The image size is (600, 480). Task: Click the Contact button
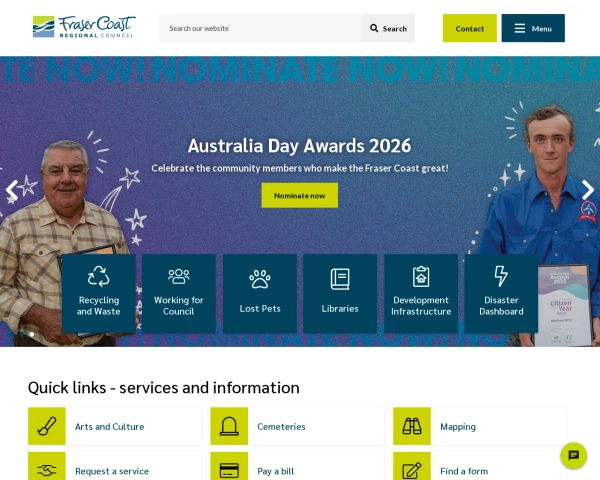(x=470, y=28)
